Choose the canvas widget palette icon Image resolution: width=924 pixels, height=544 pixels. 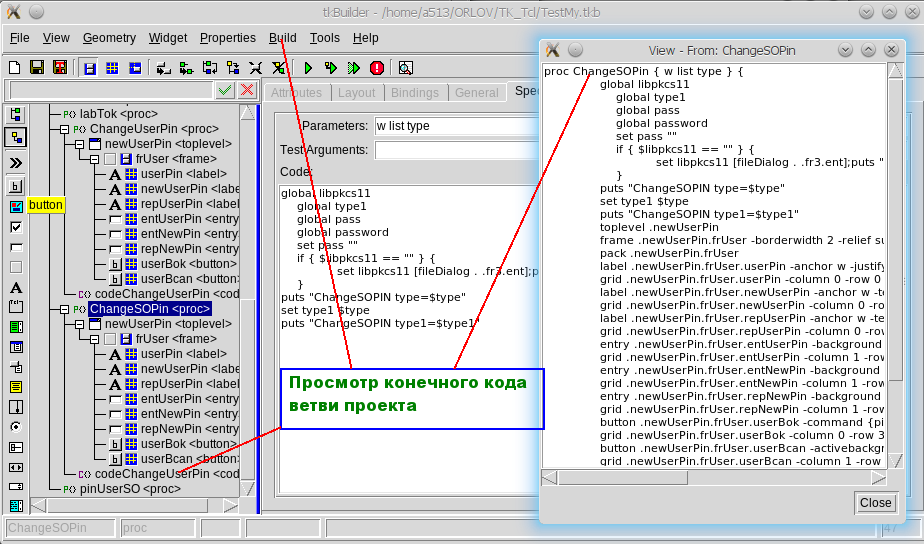[16, 206]
